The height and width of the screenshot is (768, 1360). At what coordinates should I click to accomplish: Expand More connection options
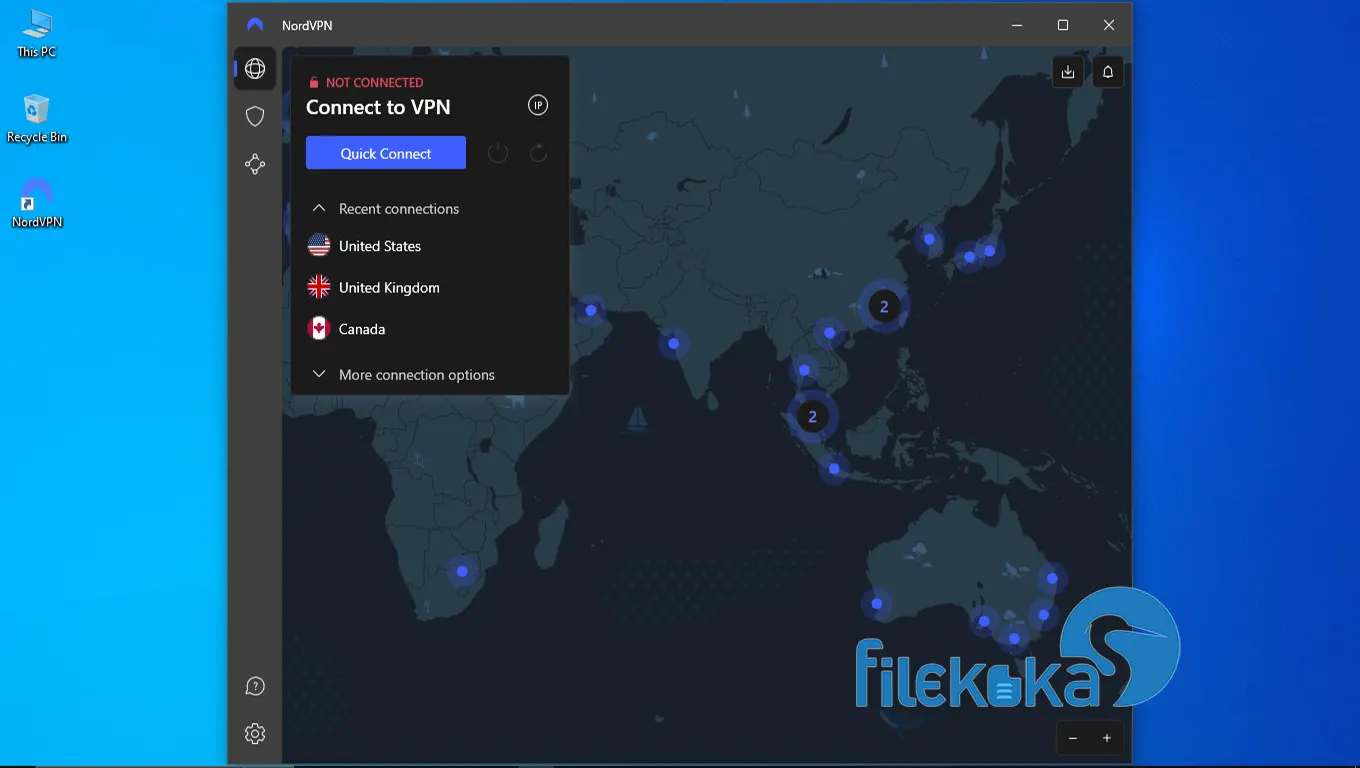(404, 374)
